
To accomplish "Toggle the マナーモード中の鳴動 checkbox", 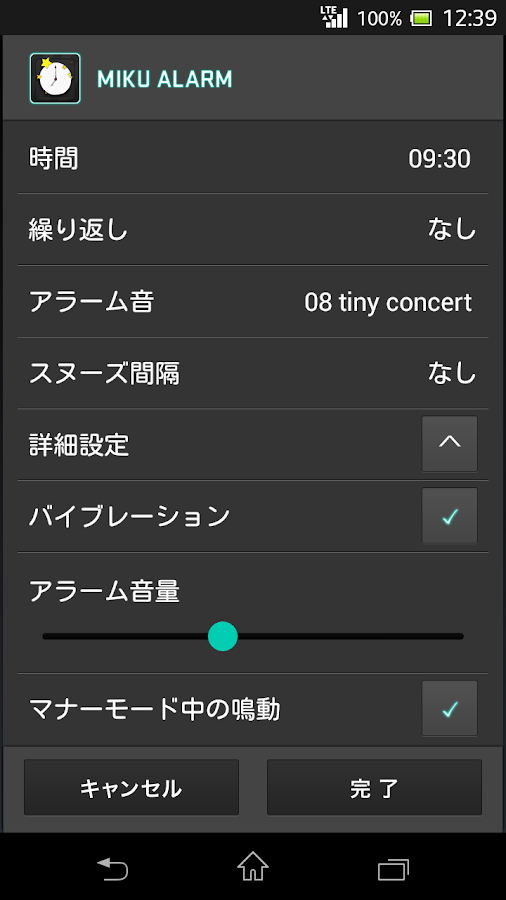I will 450,709.
